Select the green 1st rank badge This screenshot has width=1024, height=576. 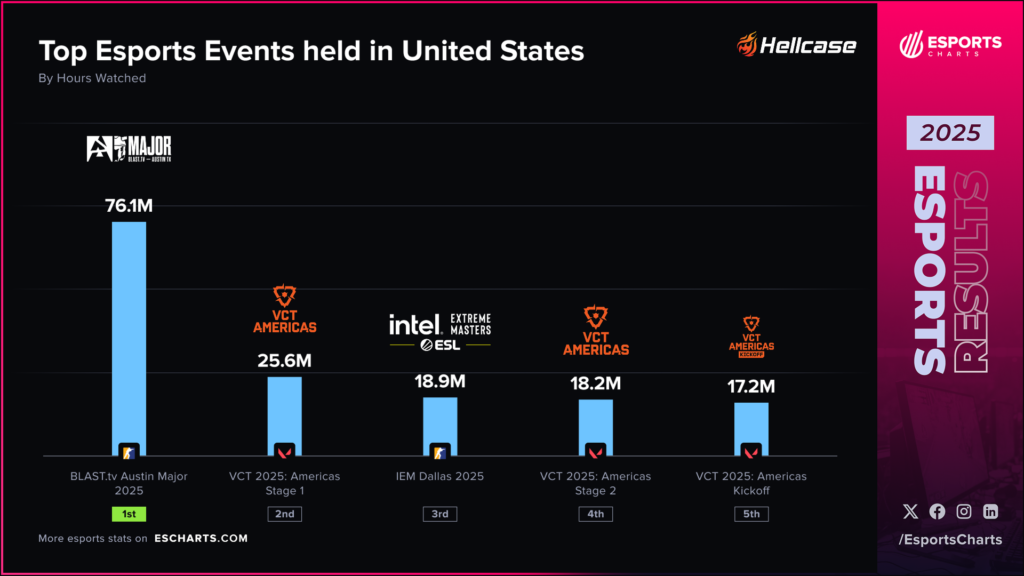point(128,514)
